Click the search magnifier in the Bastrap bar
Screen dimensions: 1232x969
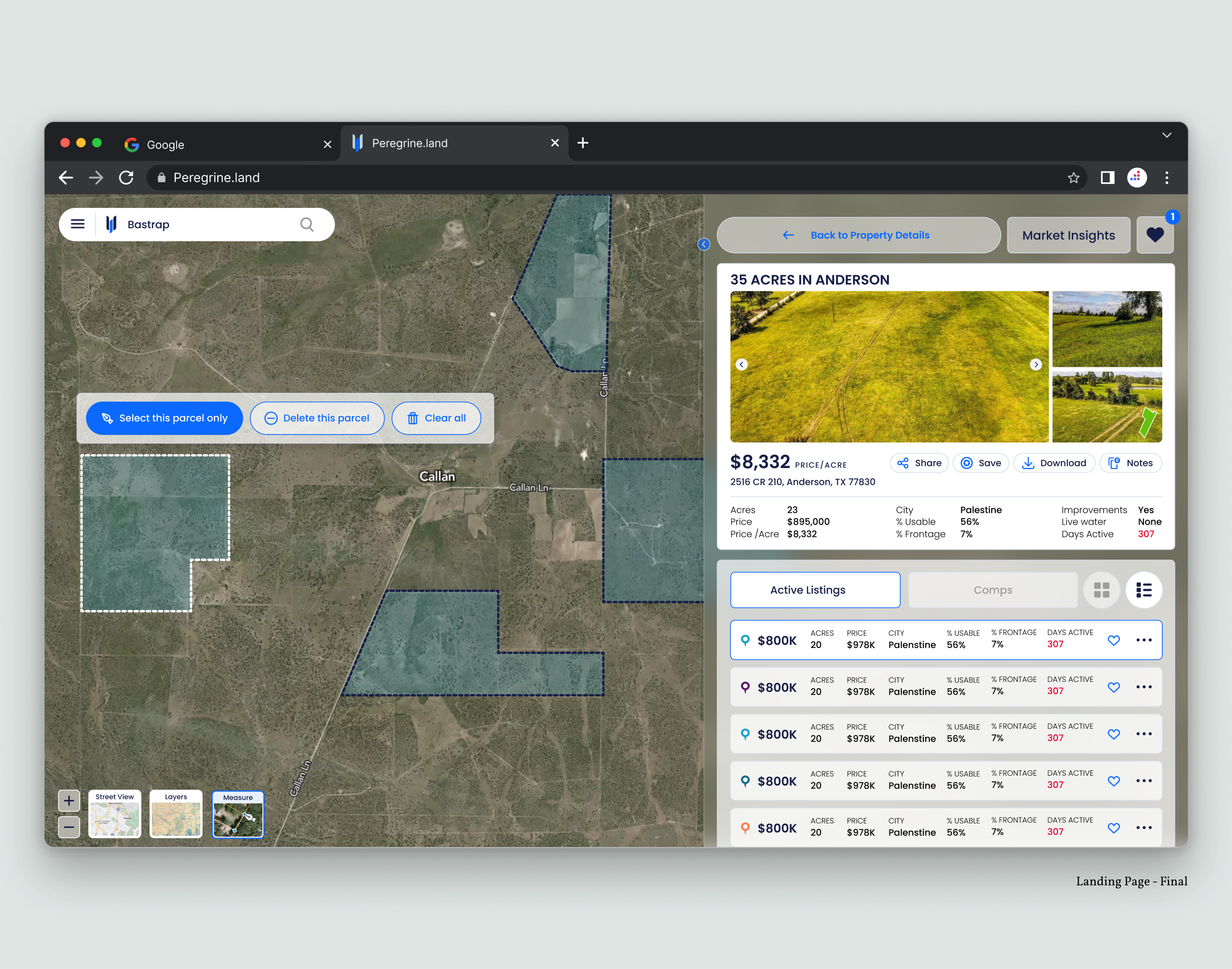click(307, 224)
